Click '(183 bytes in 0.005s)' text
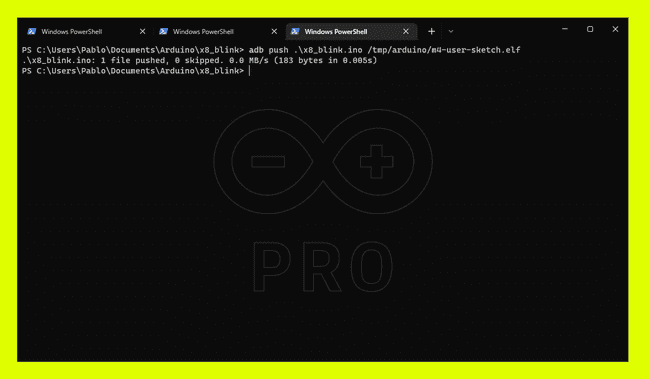Viewport: 650px width, 379px height. point(325,61)
